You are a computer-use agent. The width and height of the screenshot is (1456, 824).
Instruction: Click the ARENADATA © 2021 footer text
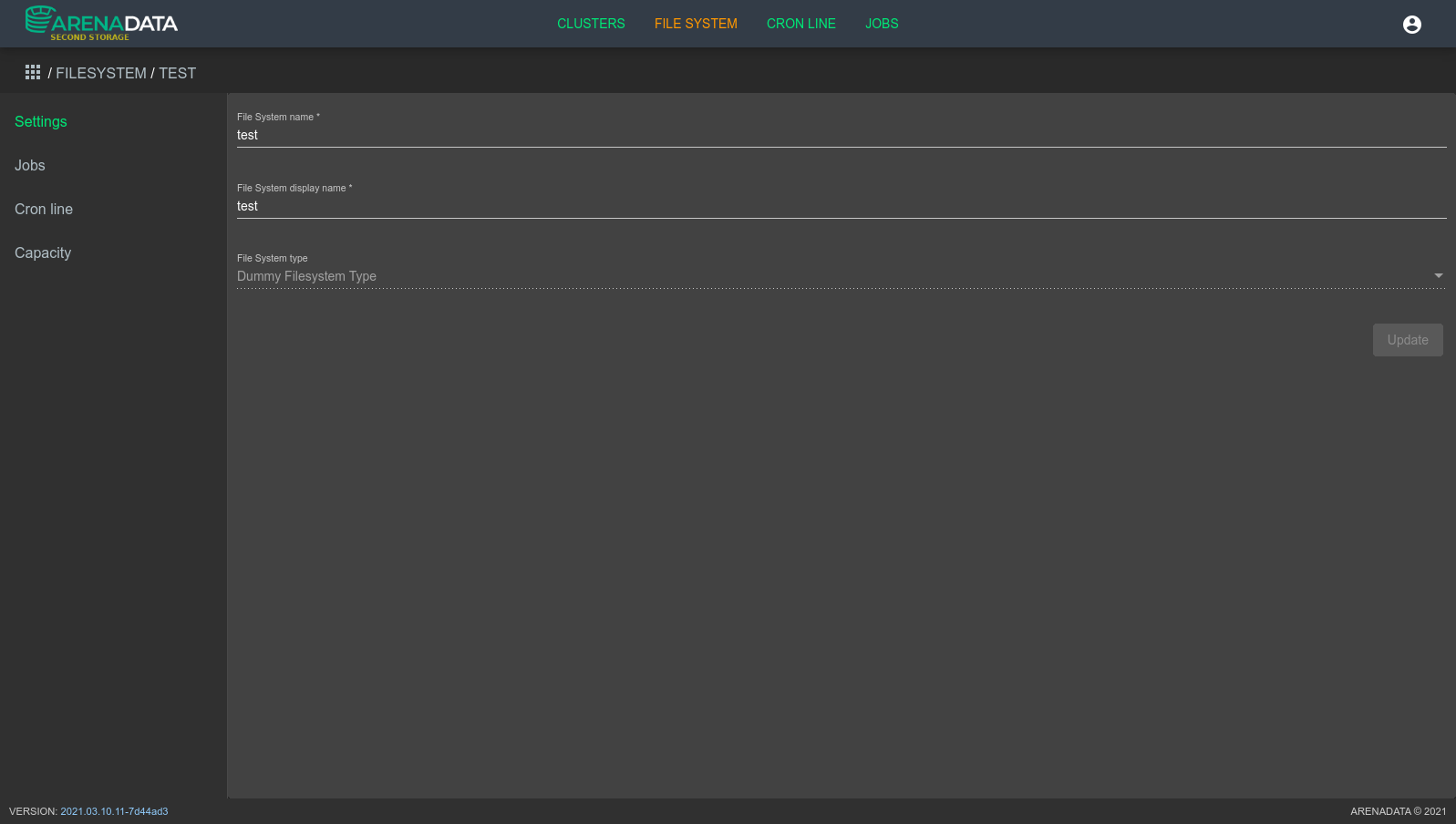pos(1398,811)
